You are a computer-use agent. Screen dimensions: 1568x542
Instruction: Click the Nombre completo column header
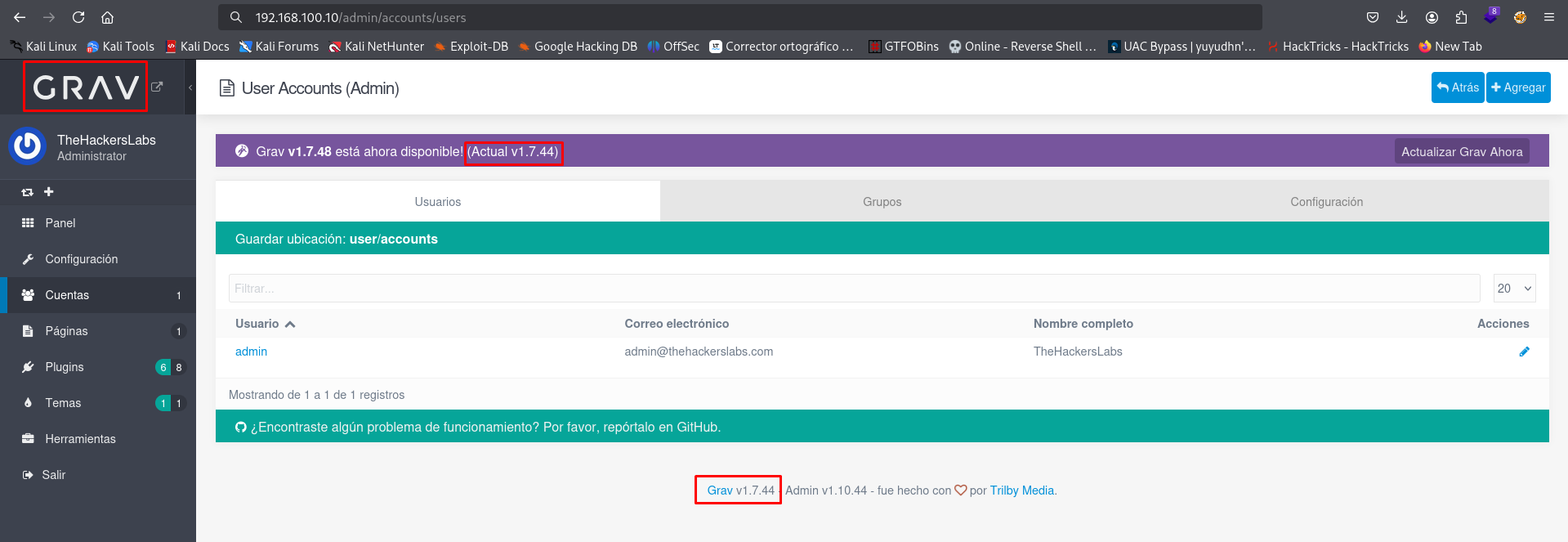click(x=1083, y=324)
